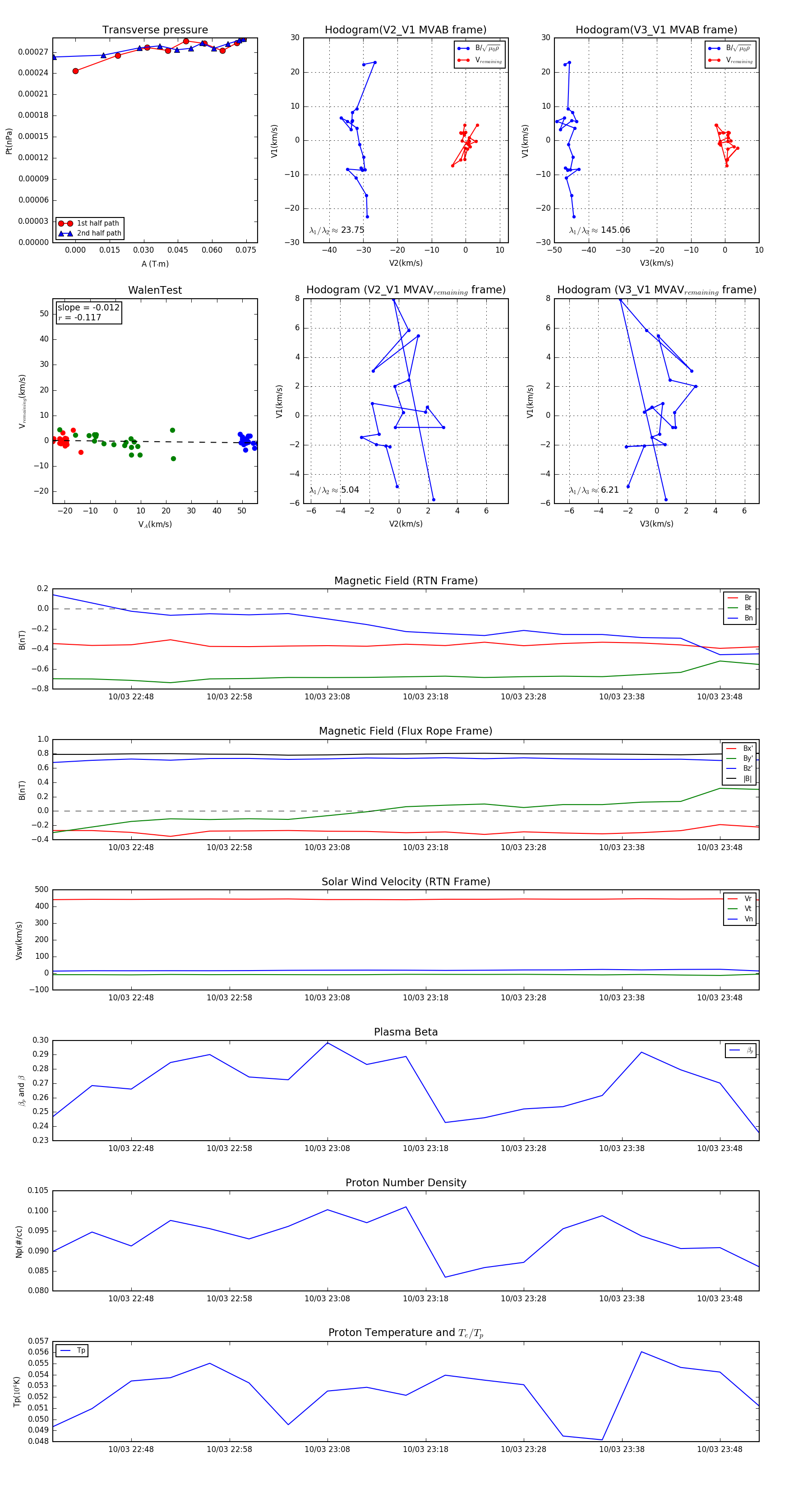Click '10/03 22:48' tick under Magnetic Field RTN plot

click(x=131, y=697)
